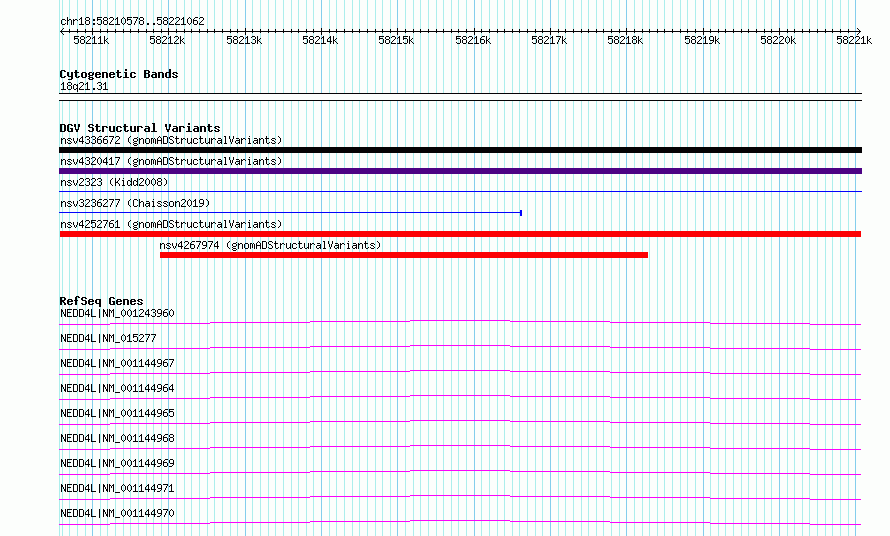Open the NEDD4L|NM_001243960 transcript label
890x536 pixels.
pyautogui.click(x=117, y=313)
